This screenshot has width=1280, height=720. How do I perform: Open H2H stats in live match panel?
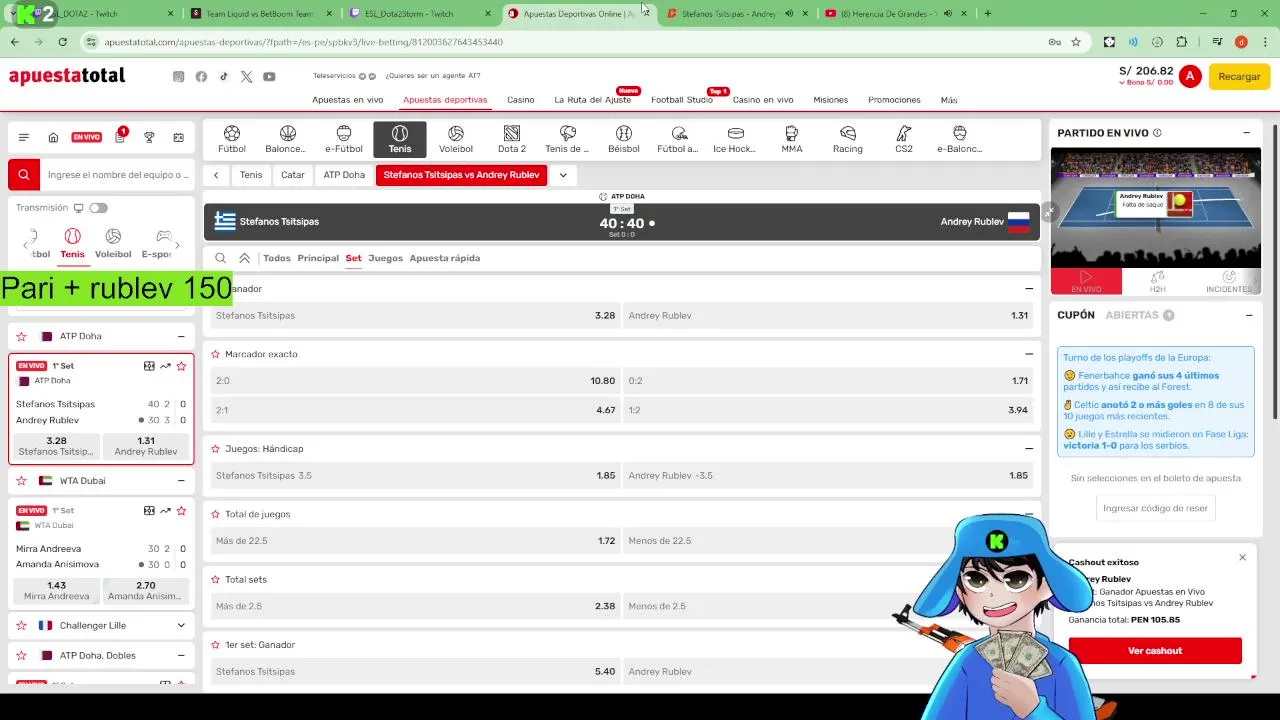(x=1157, y=282)
